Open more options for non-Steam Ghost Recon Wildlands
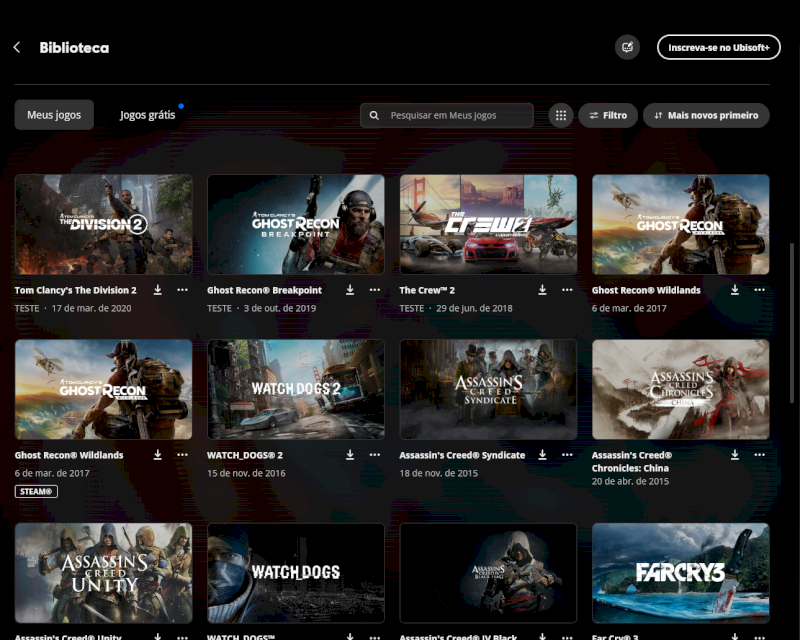The width and height of the screenshot is (800, 640). coord(759,290)
